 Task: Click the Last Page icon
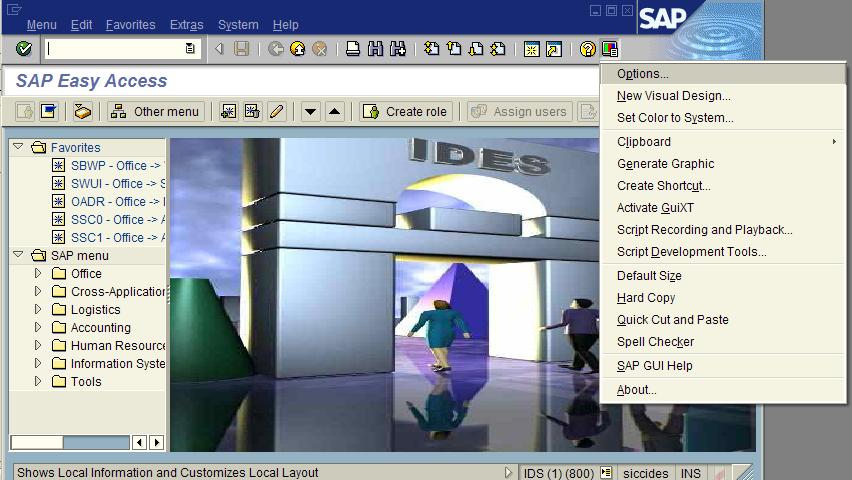498,49
